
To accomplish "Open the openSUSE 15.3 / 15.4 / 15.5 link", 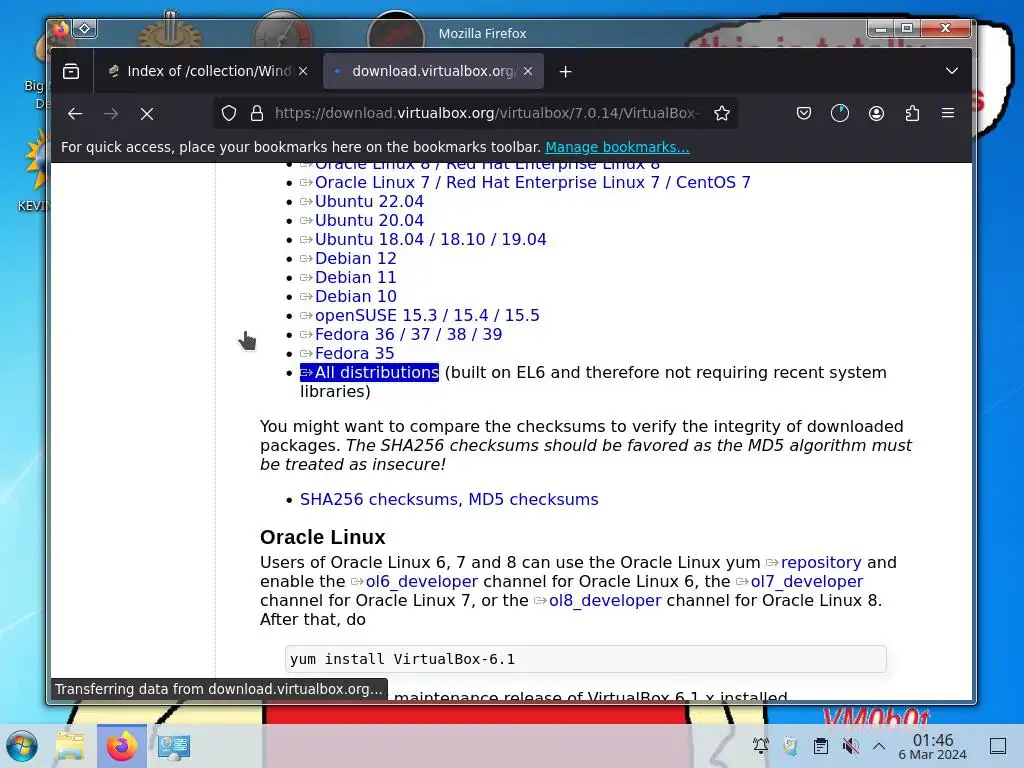I will 427,315.
